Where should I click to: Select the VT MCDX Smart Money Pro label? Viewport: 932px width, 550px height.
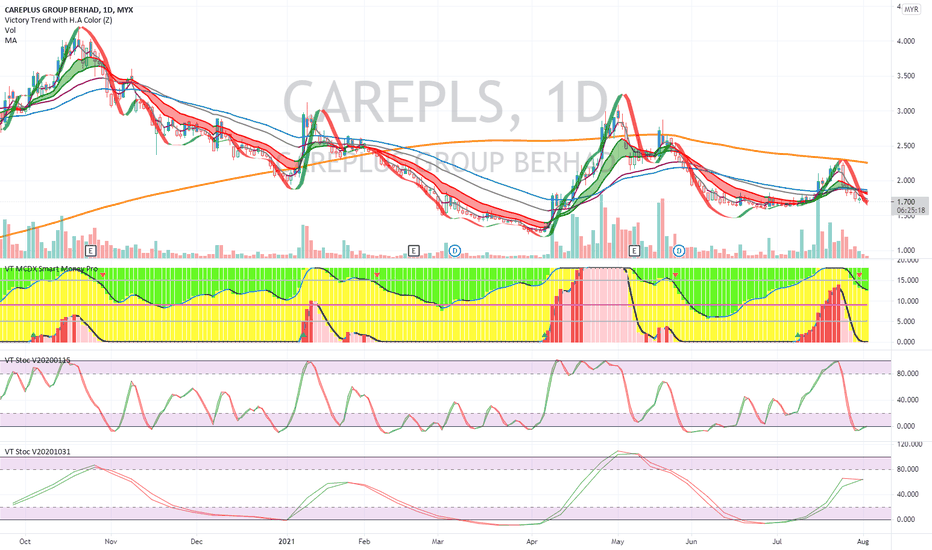[51, 269]
